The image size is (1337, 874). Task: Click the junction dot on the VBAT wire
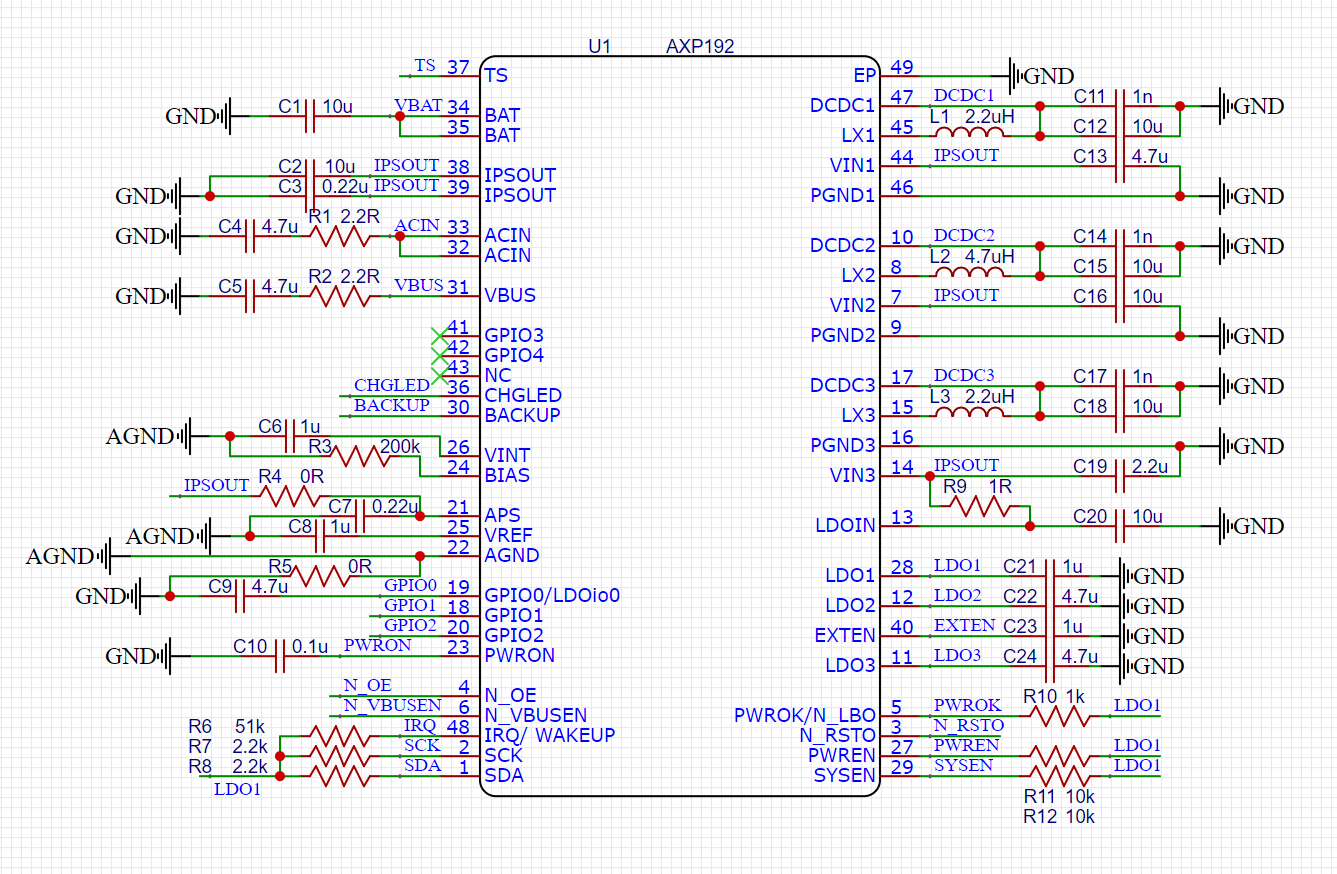[x=400, y=116]
